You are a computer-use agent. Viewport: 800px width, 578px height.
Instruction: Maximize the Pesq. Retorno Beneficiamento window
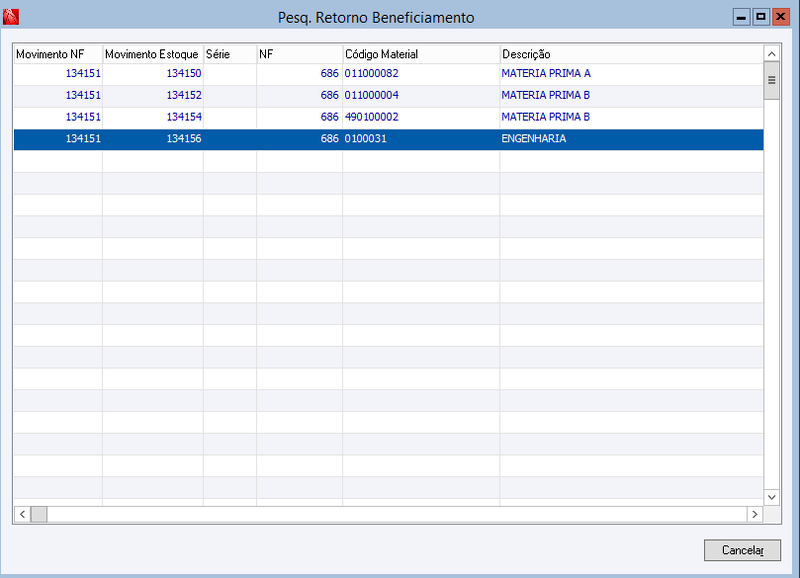[x=761, y=17]
